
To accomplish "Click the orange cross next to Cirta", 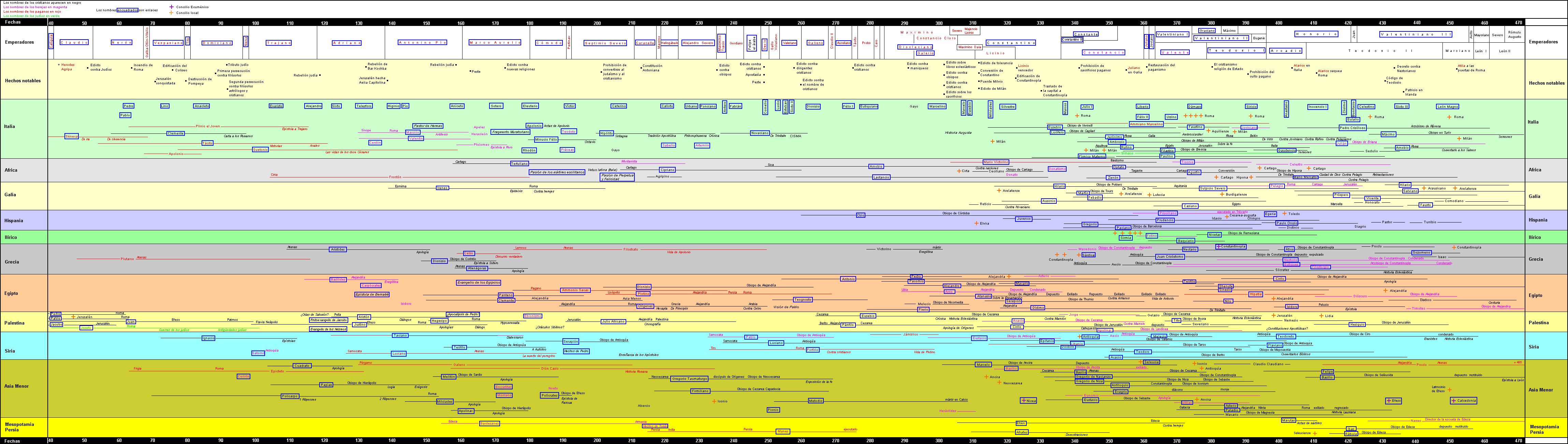I will (959, 171).
